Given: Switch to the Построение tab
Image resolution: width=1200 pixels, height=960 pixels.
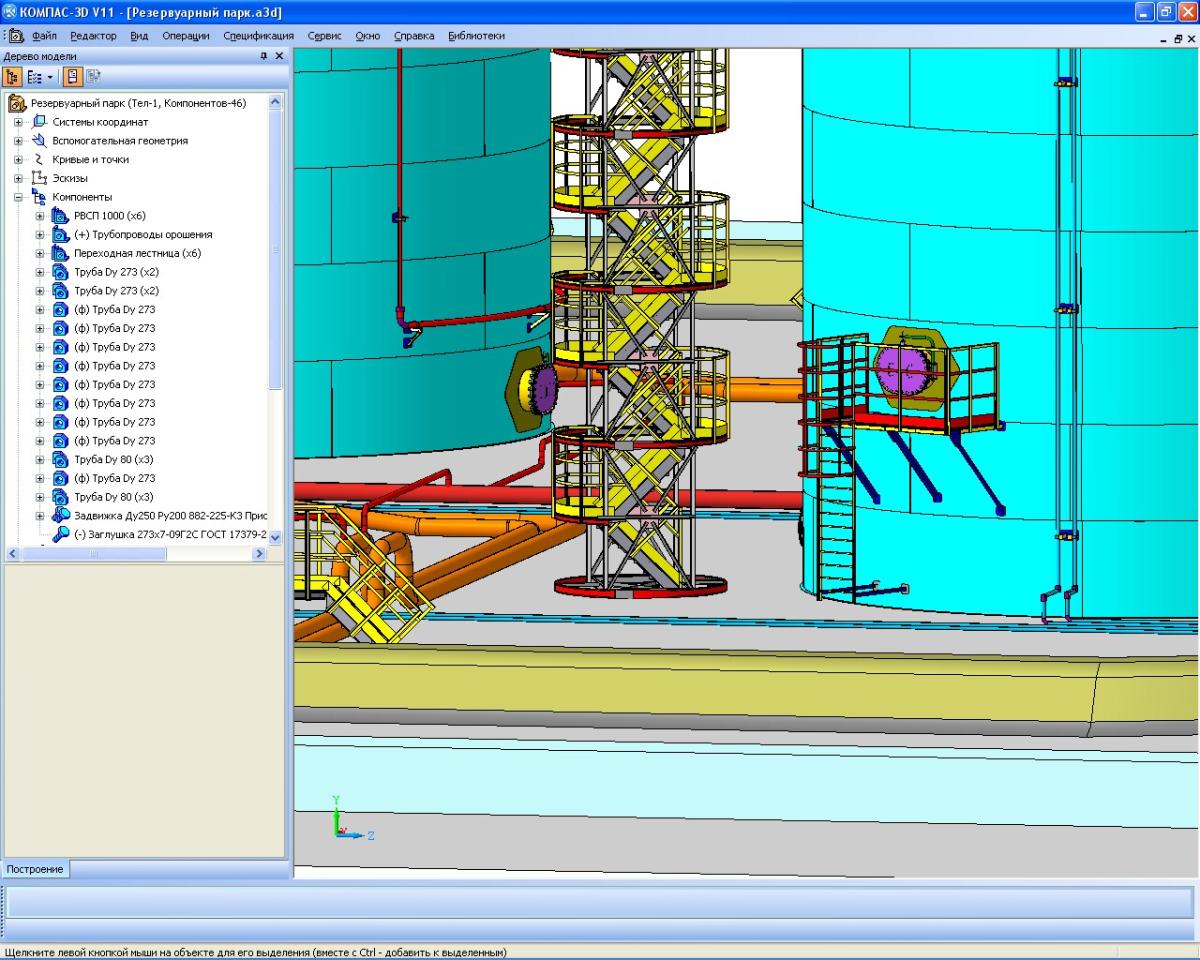Looking at the screenshot, I should click(x=35, y=869).
